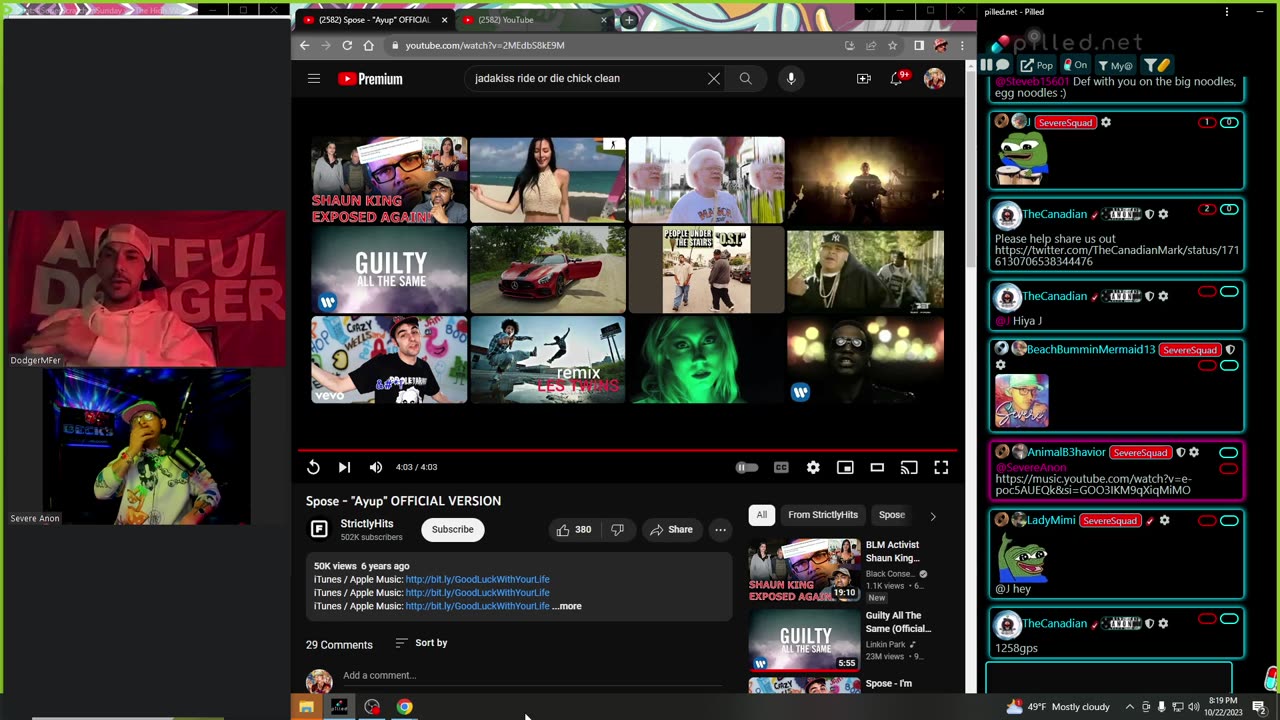
Task: Switch to miniplayer mode
Action: click(x=845, y=467)
